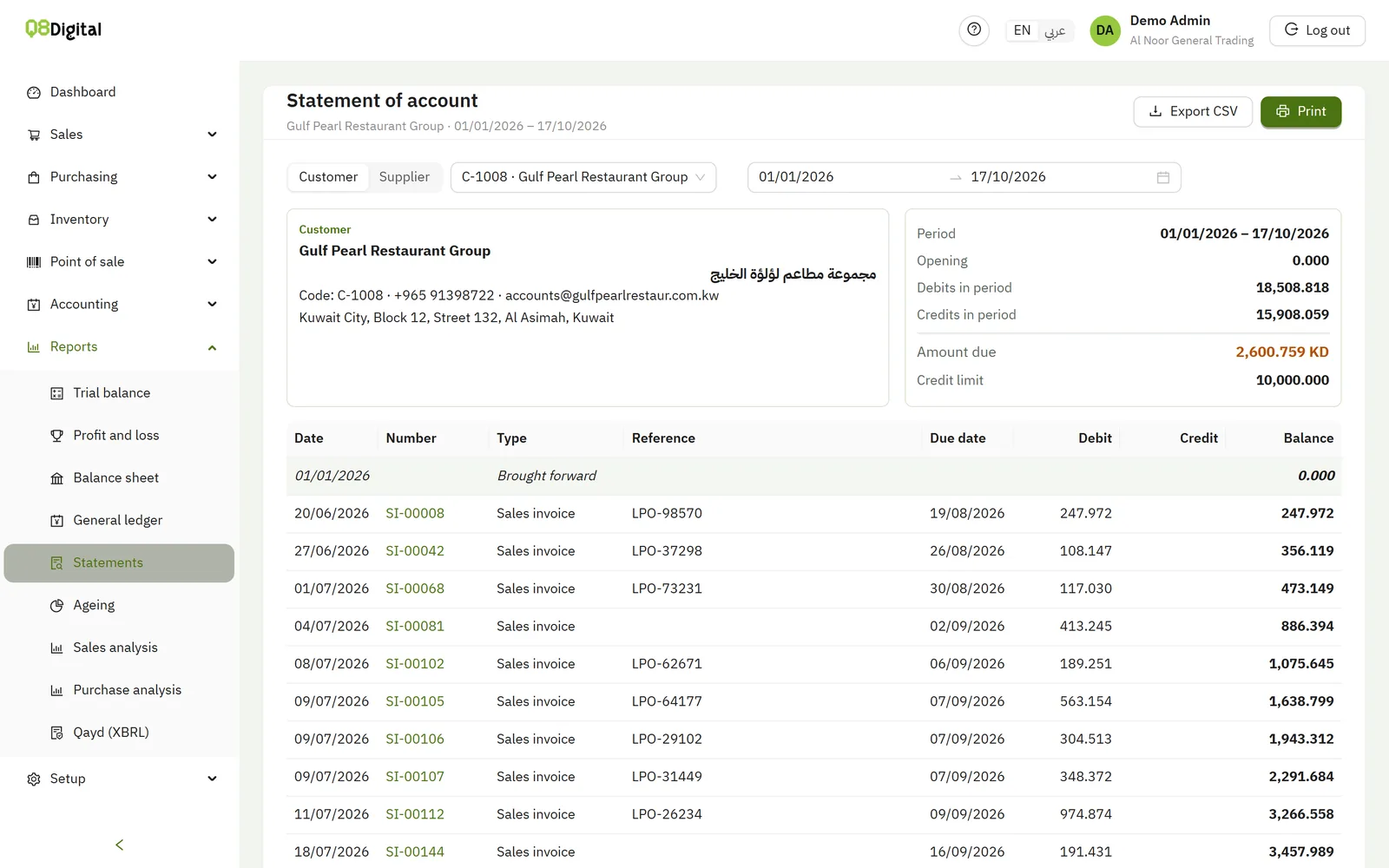Log out of the application
1389x868 pixels.
pyautogui.click(x=1317, y=30)
